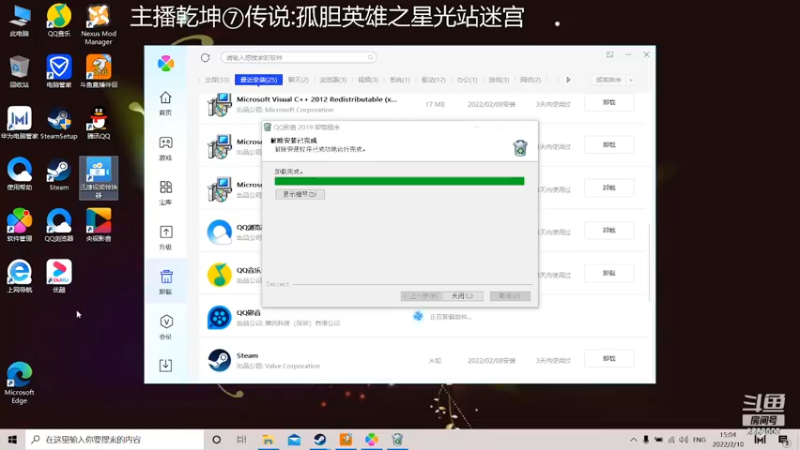This screenshot has height=450, width=800.
Task: Open 腾讯QQ desktop shortcut
Action: tap(98, 123)
